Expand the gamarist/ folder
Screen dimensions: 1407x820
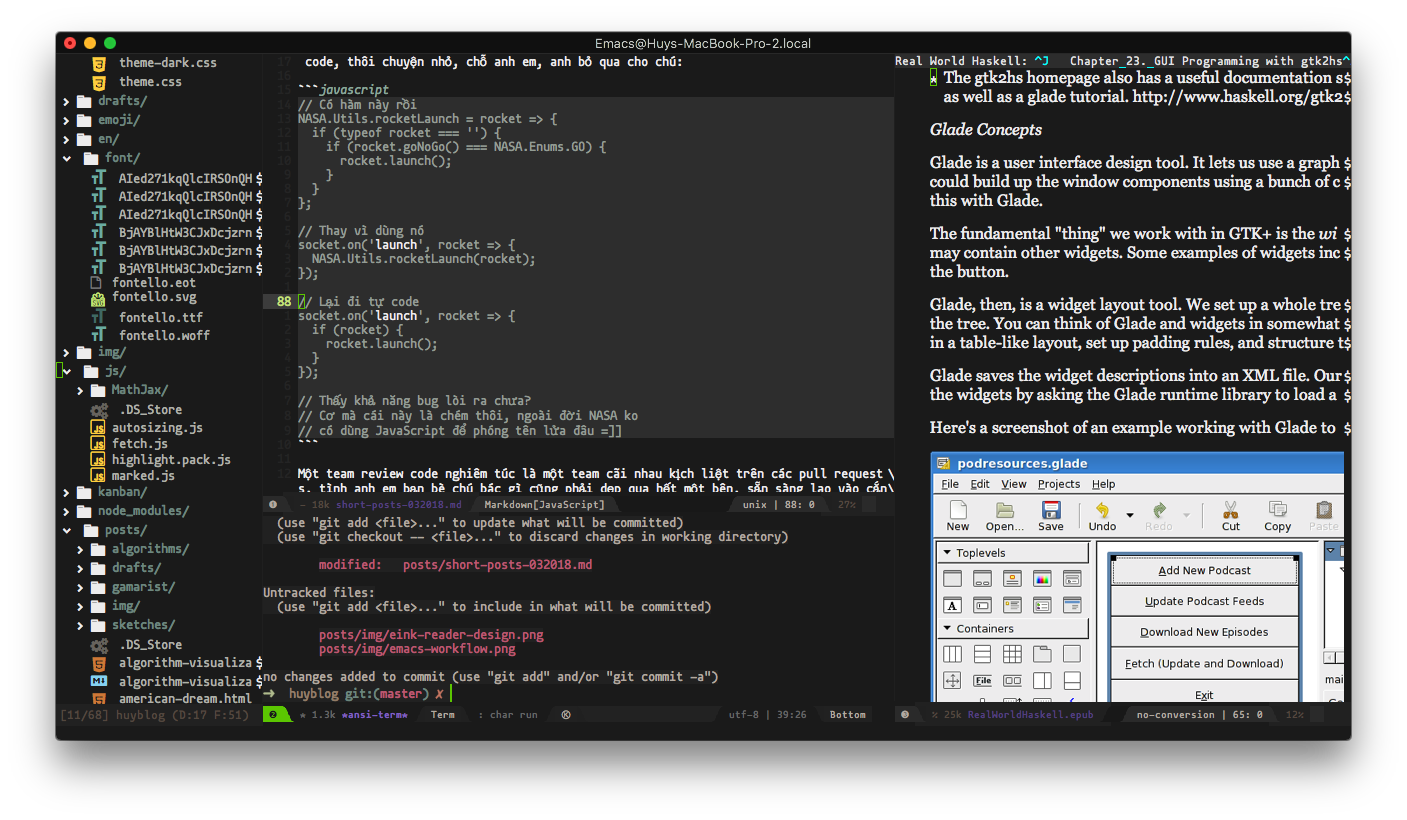pos(81,587)
